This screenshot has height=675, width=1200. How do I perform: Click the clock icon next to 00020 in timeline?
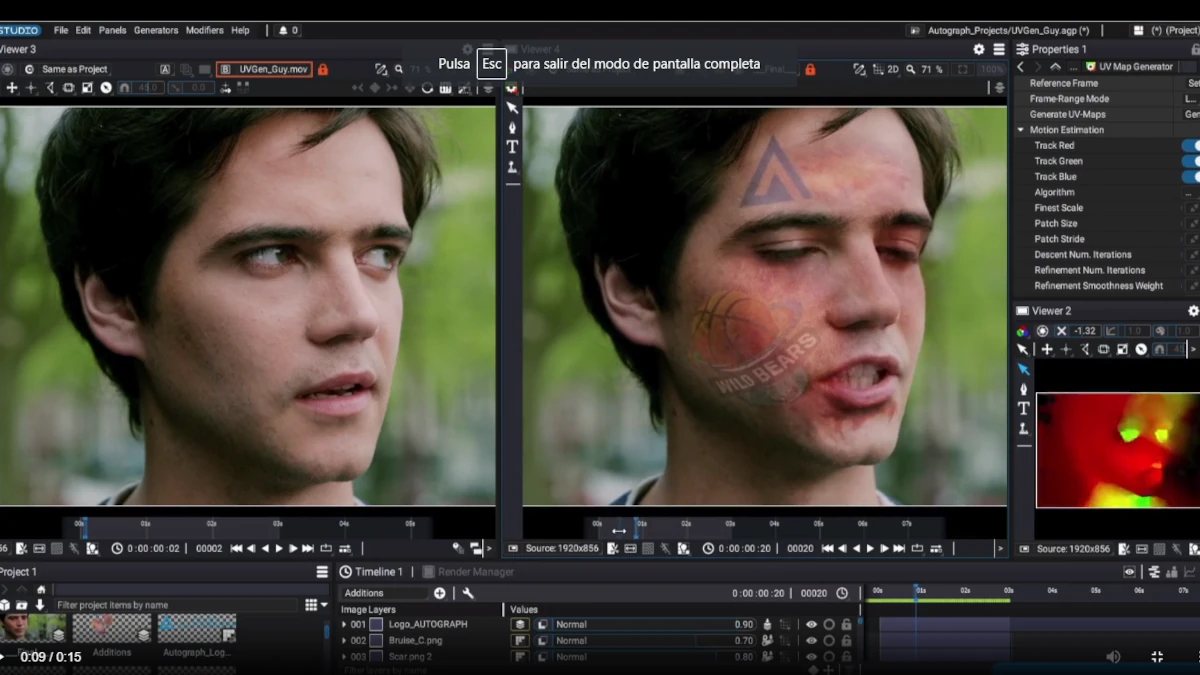click(842, 593)
